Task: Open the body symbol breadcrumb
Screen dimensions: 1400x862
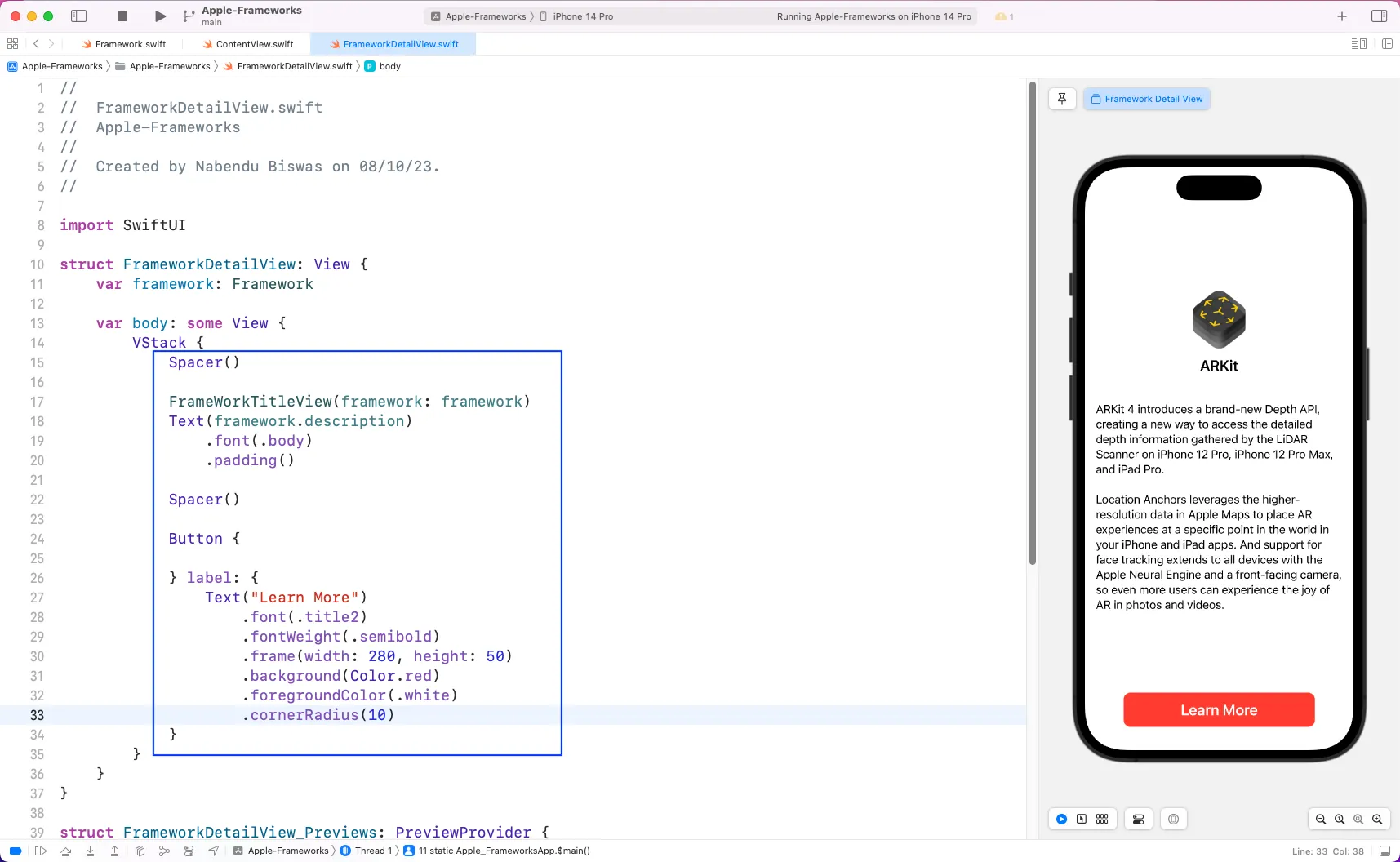Action: pos(382,66)
